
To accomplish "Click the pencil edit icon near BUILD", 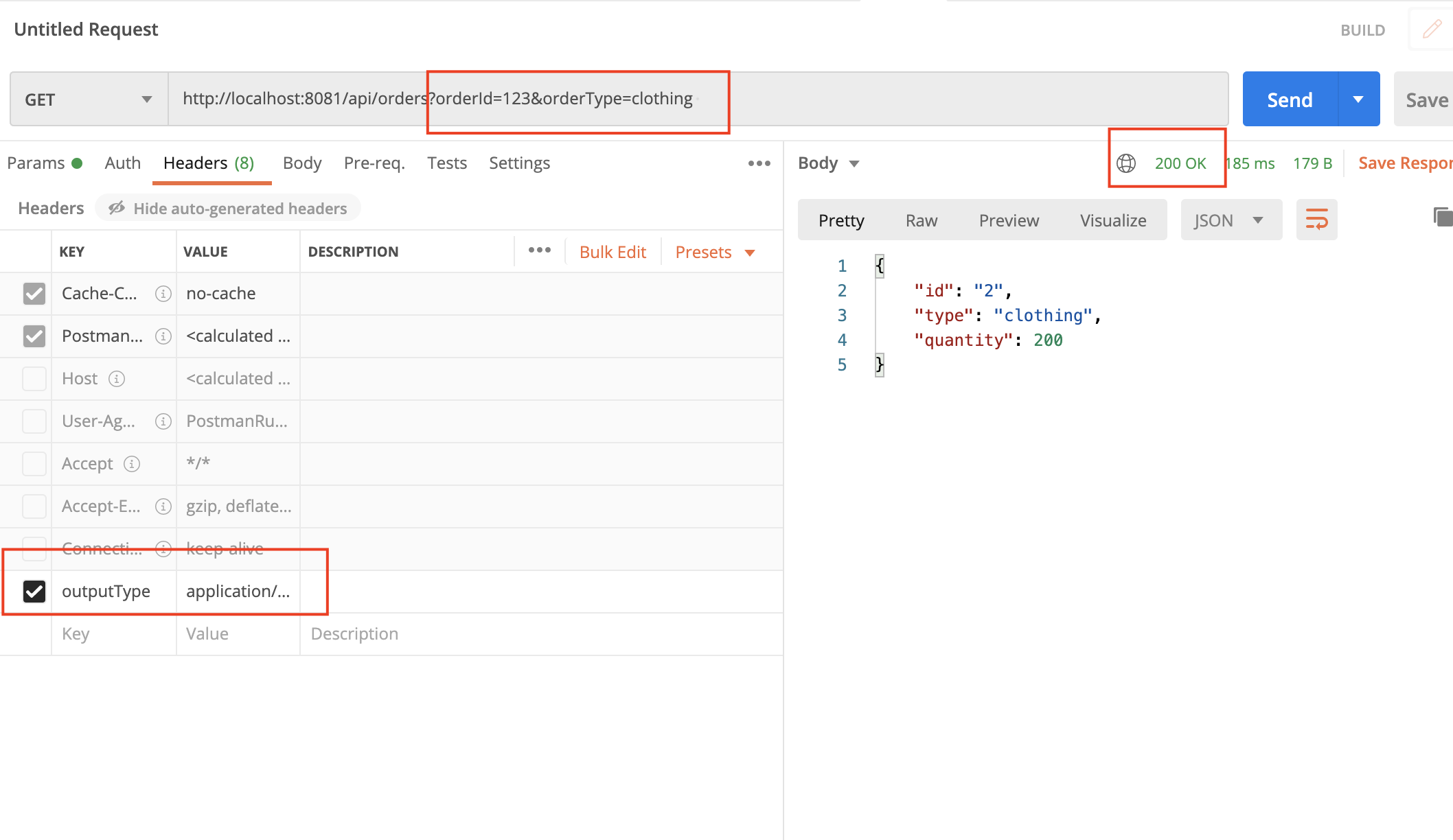I will click(x=1432, y=30).
